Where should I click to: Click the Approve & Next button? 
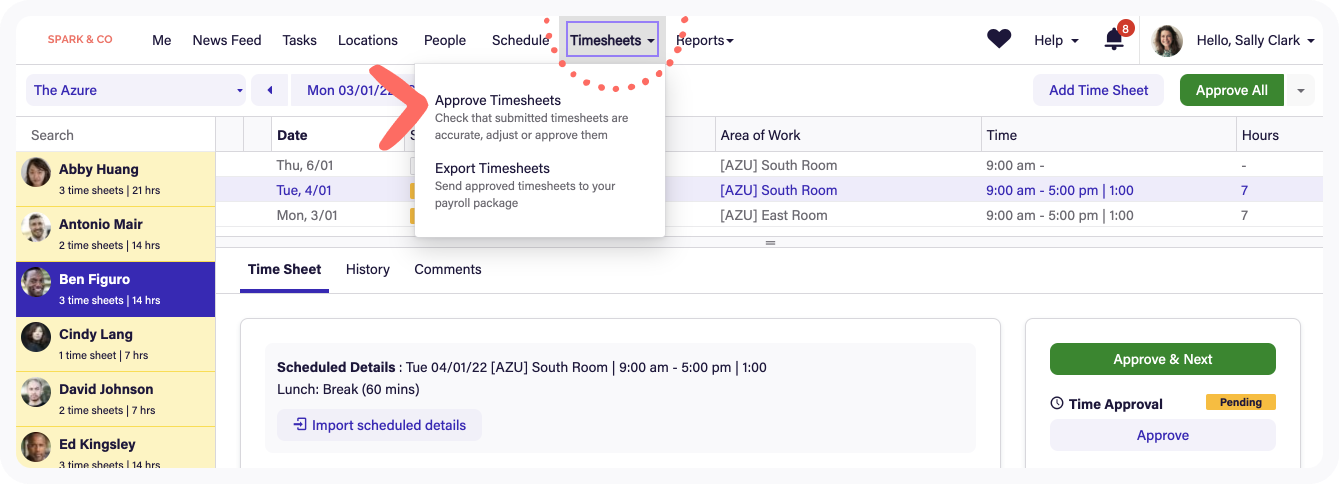tap(1162, 359)
